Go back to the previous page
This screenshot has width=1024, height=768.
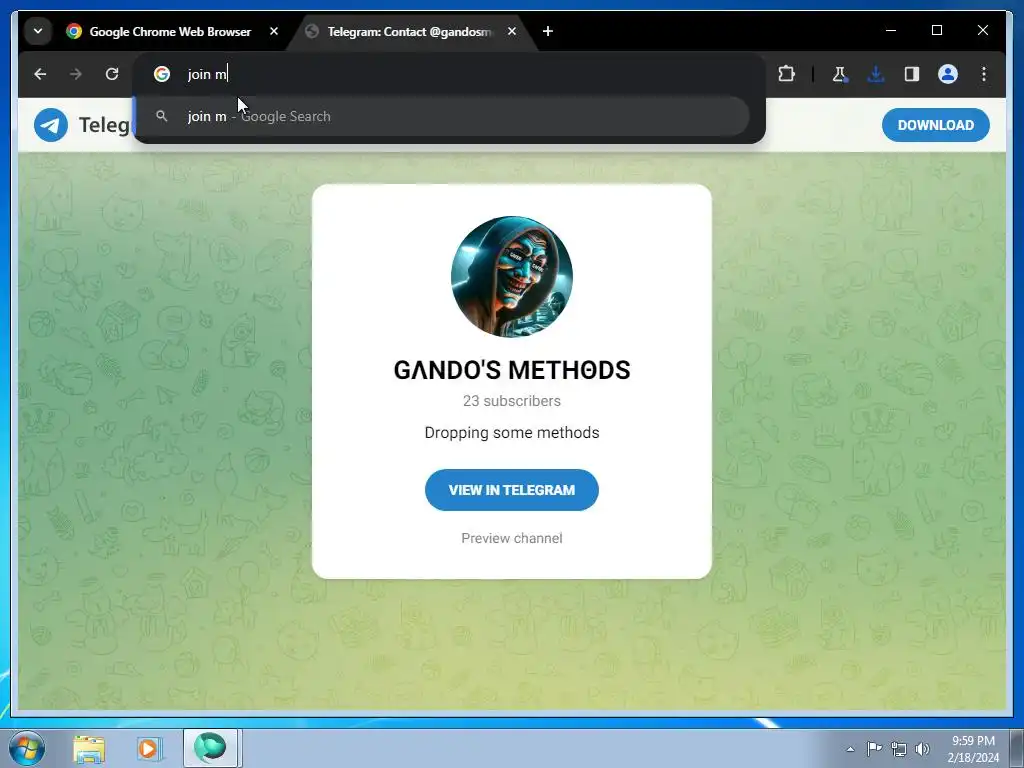pyautogui.click(x=40, y=74)
